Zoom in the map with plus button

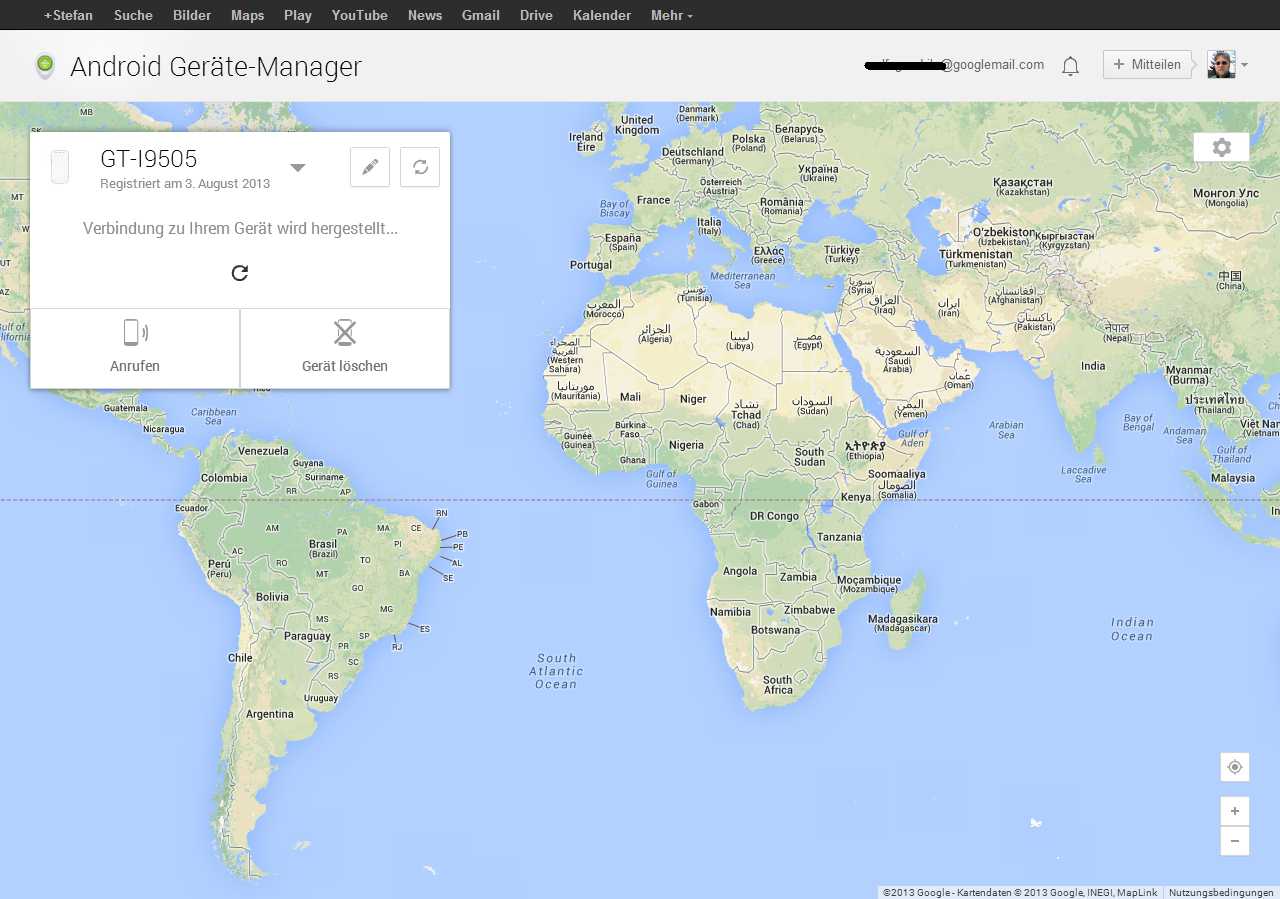coord(1235,811)
